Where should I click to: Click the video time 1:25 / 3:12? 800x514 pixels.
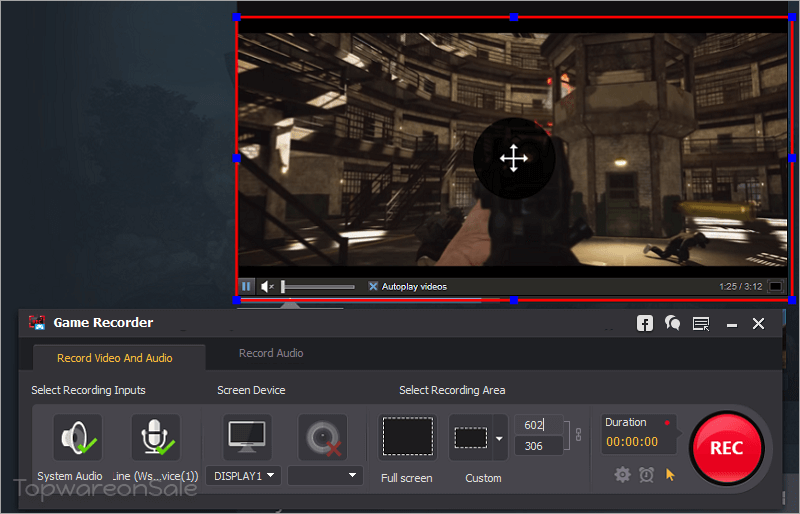(740, 286)
